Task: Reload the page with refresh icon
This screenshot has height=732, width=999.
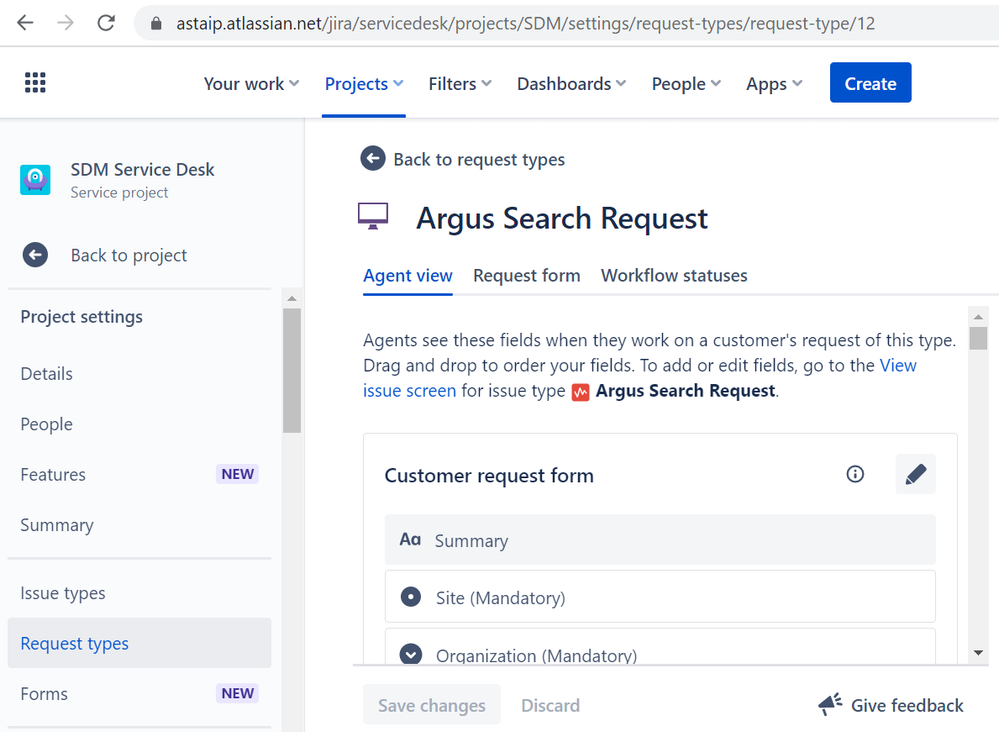Action: 106,23
